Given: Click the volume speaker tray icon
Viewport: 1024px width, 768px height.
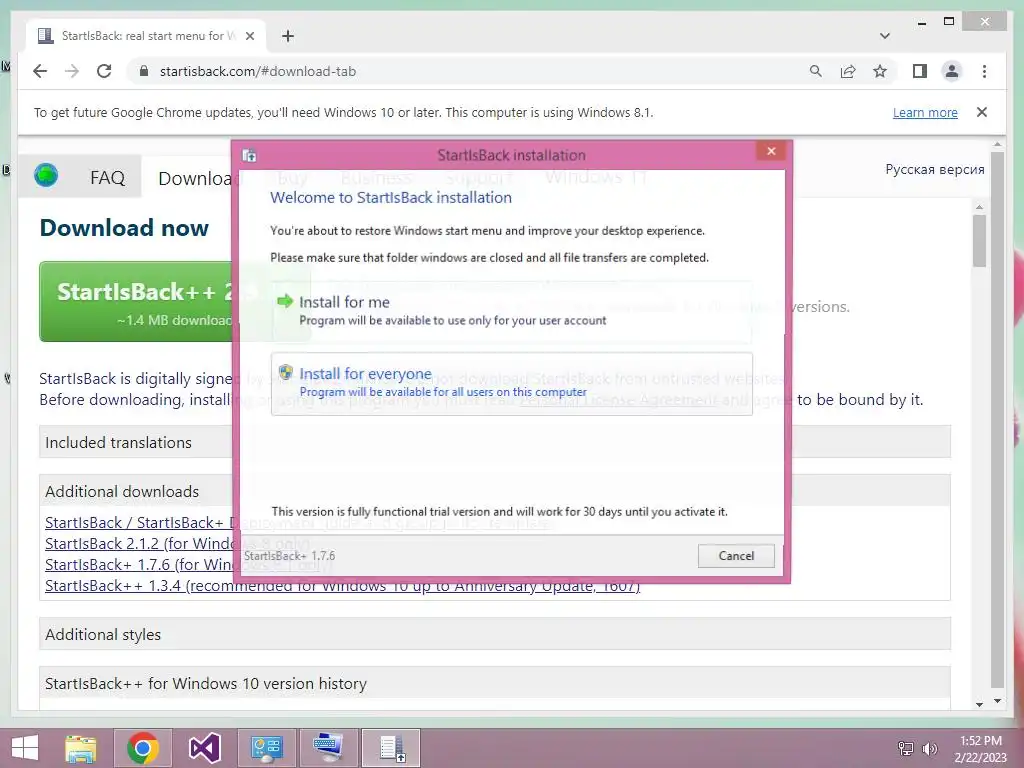Looking at the screenshot, I should click(929, 748).
